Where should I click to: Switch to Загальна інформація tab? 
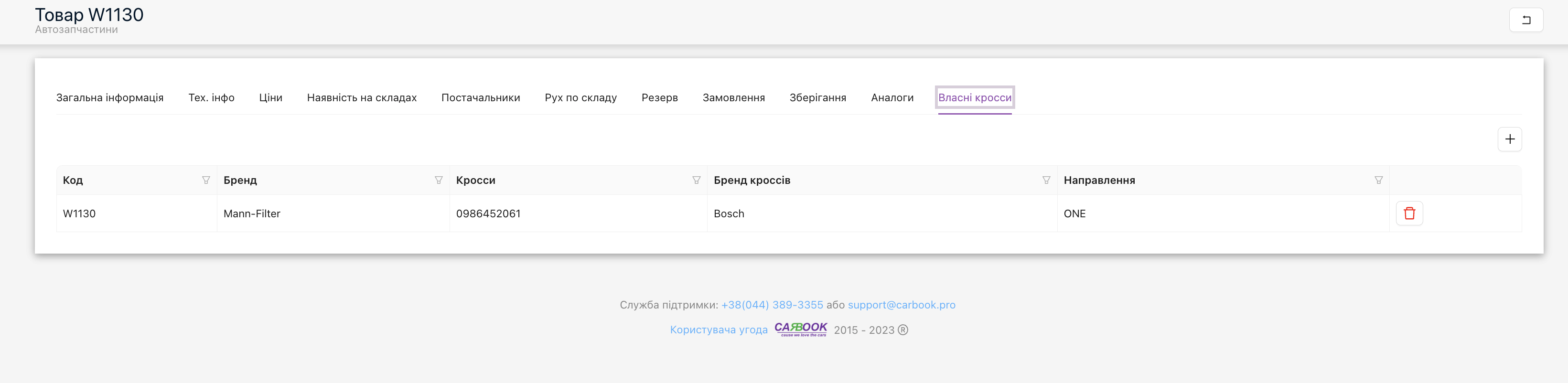point(109,97)
